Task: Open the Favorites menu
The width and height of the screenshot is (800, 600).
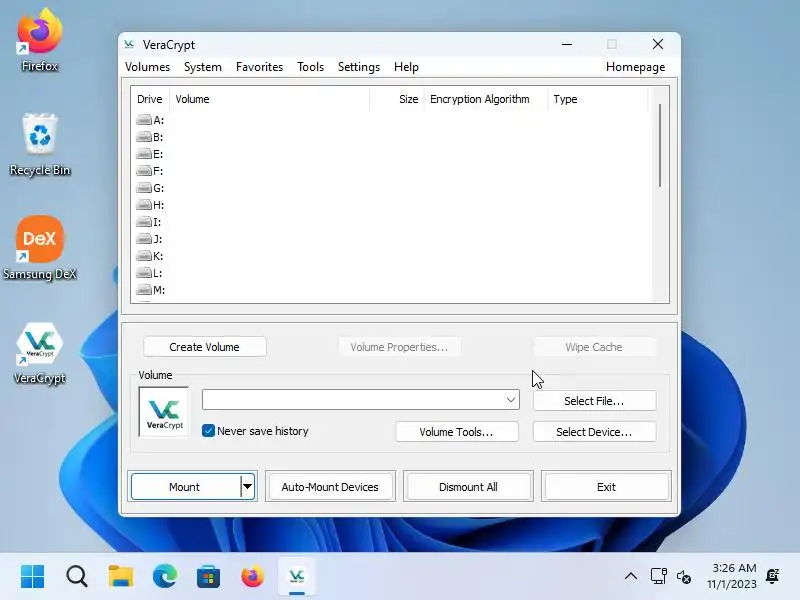Action: [259, 67]
